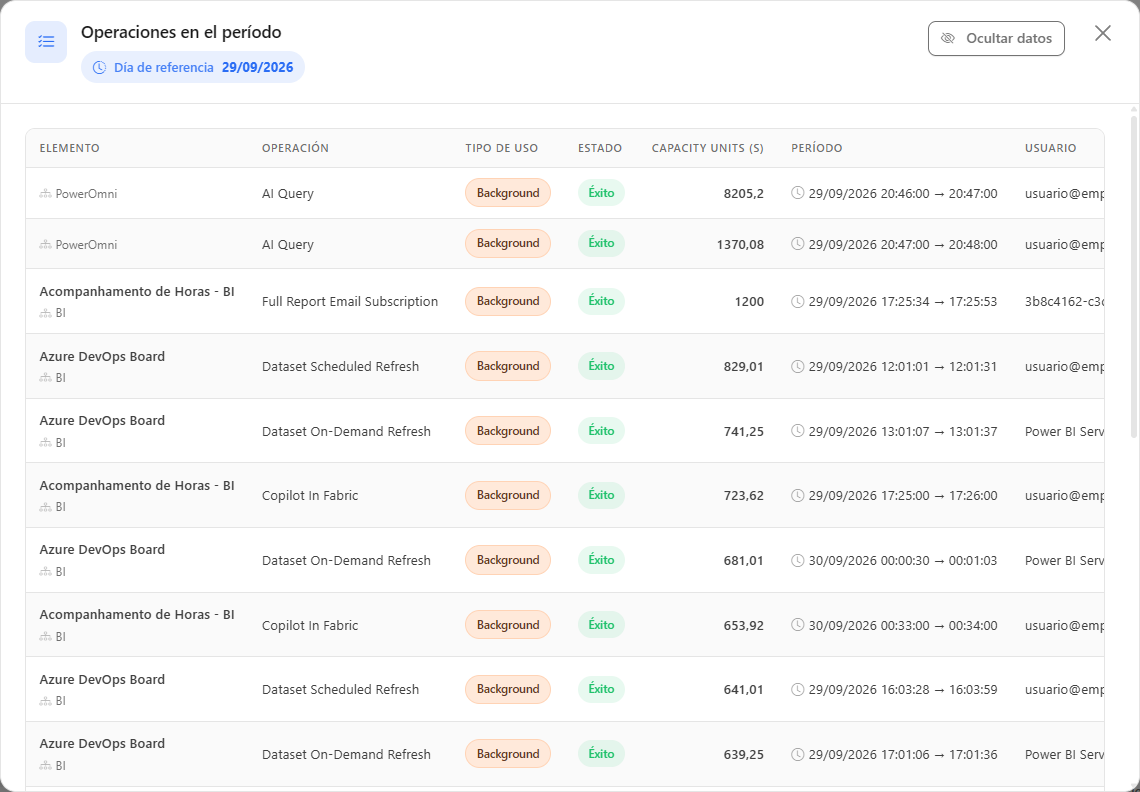Click the PERÍODO column header
Screen dimensions: 1140x792
tap(816, 148)
